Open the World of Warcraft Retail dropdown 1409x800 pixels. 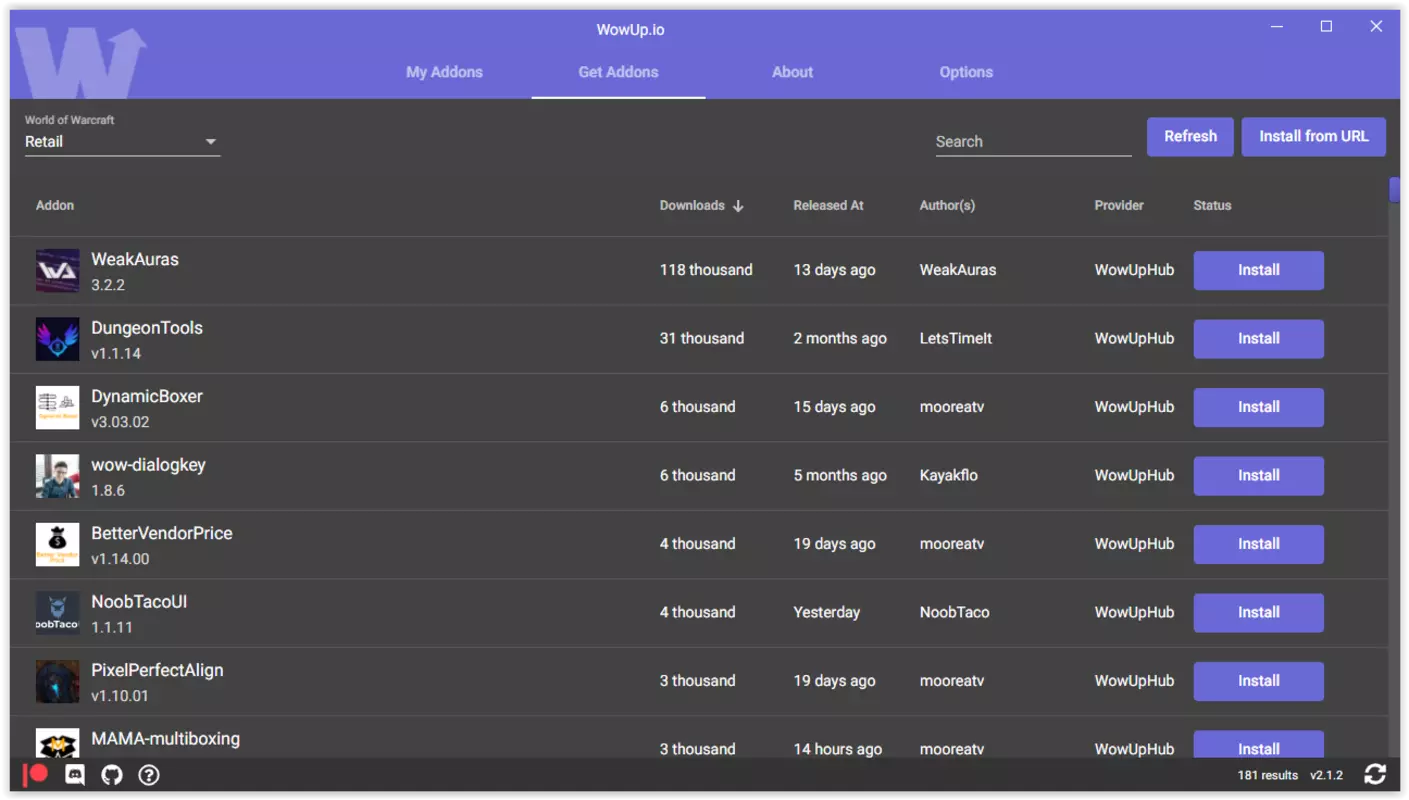point(122,142)
